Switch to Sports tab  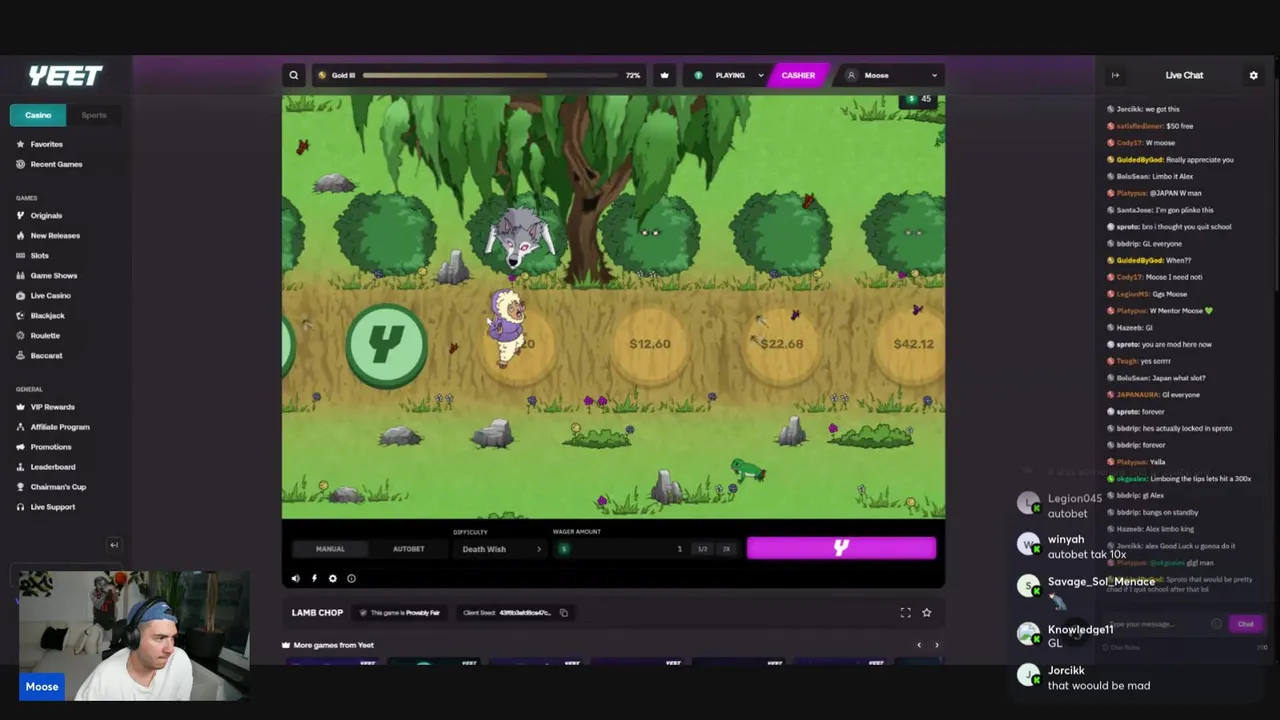pyautogui.click(x=94, y=115)
